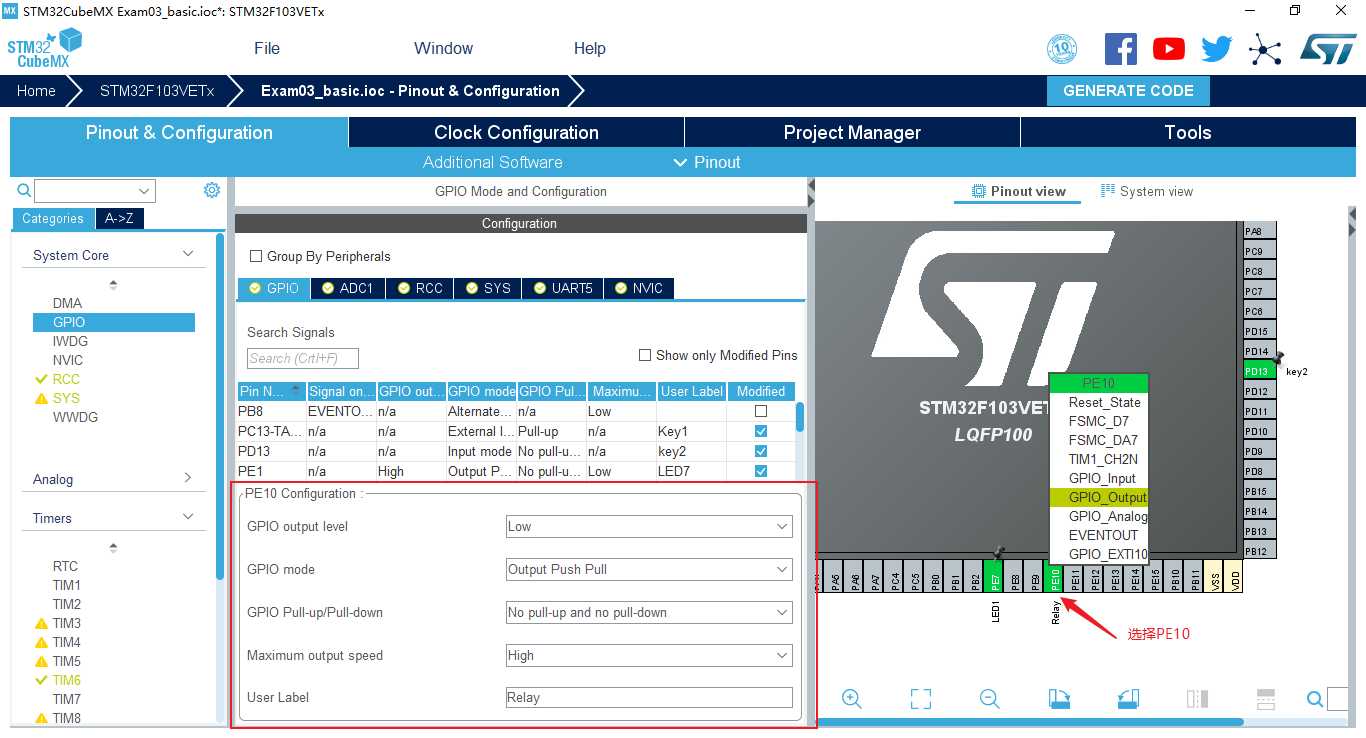Switch to Project Manager tab
1366x738 pixels.
point(852,132)
